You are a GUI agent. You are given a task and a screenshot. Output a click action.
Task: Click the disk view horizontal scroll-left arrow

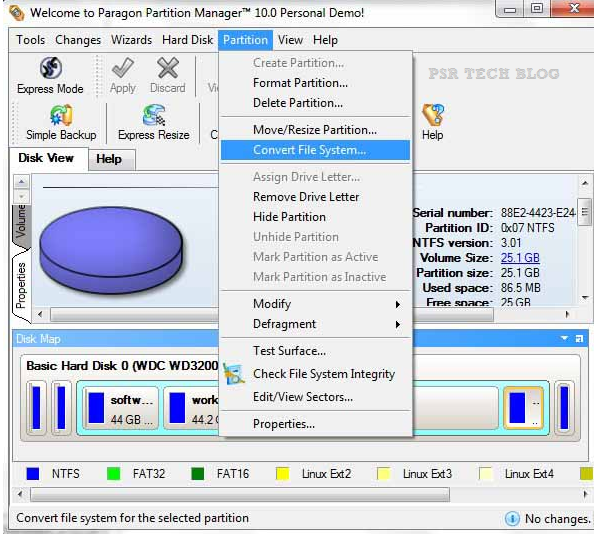(x=41, y=314)
